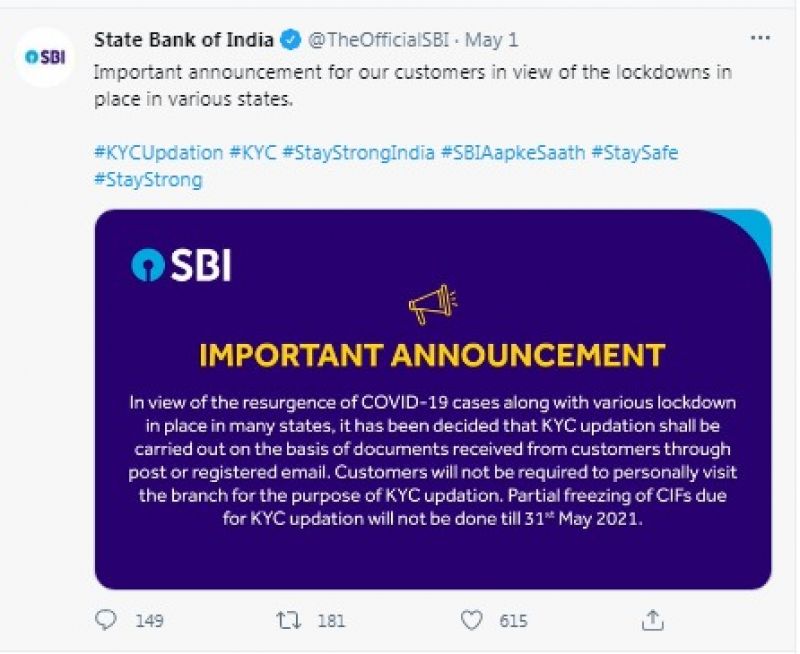
Task: Open the @TheOfficialSBI handle link
Action: tap(377, 40)
